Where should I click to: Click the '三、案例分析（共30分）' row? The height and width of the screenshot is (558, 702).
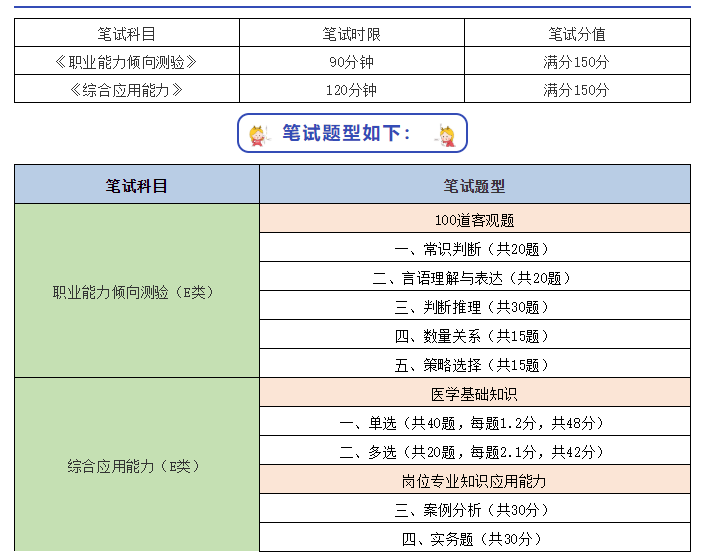coord(475,509)
